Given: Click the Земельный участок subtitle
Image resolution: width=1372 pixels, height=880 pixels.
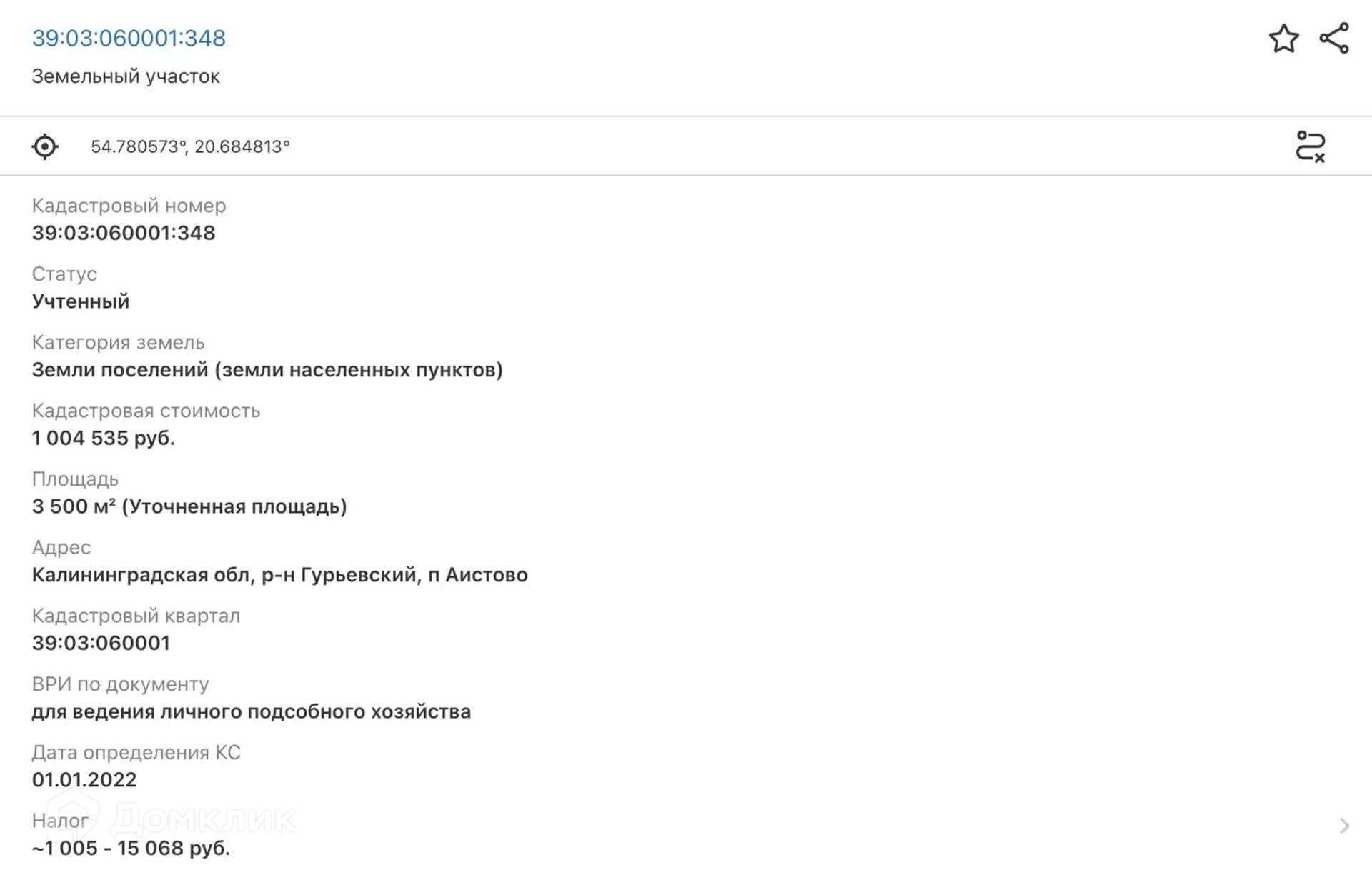Looking at the screenshot, I should point(126,76).
